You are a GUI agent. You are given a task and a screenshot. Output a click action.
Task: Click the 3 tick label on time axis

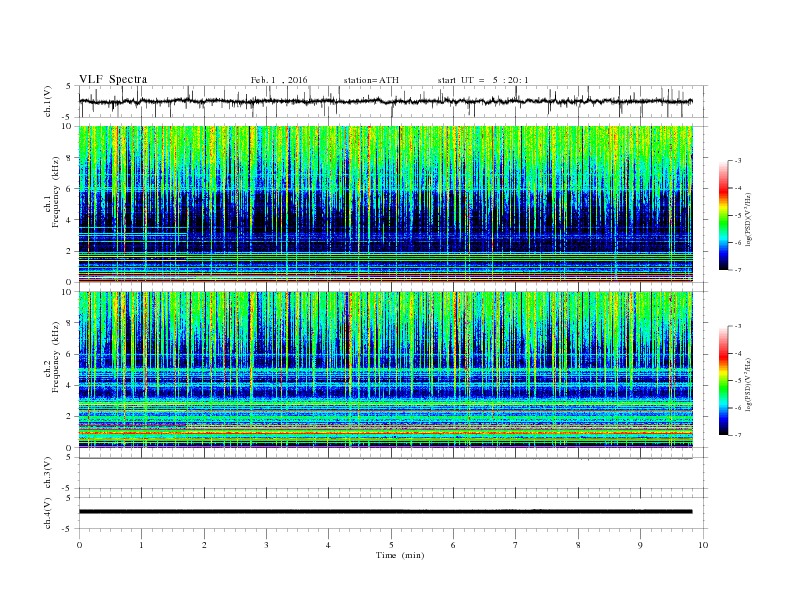pyautogui.click(x=266, y=545)
